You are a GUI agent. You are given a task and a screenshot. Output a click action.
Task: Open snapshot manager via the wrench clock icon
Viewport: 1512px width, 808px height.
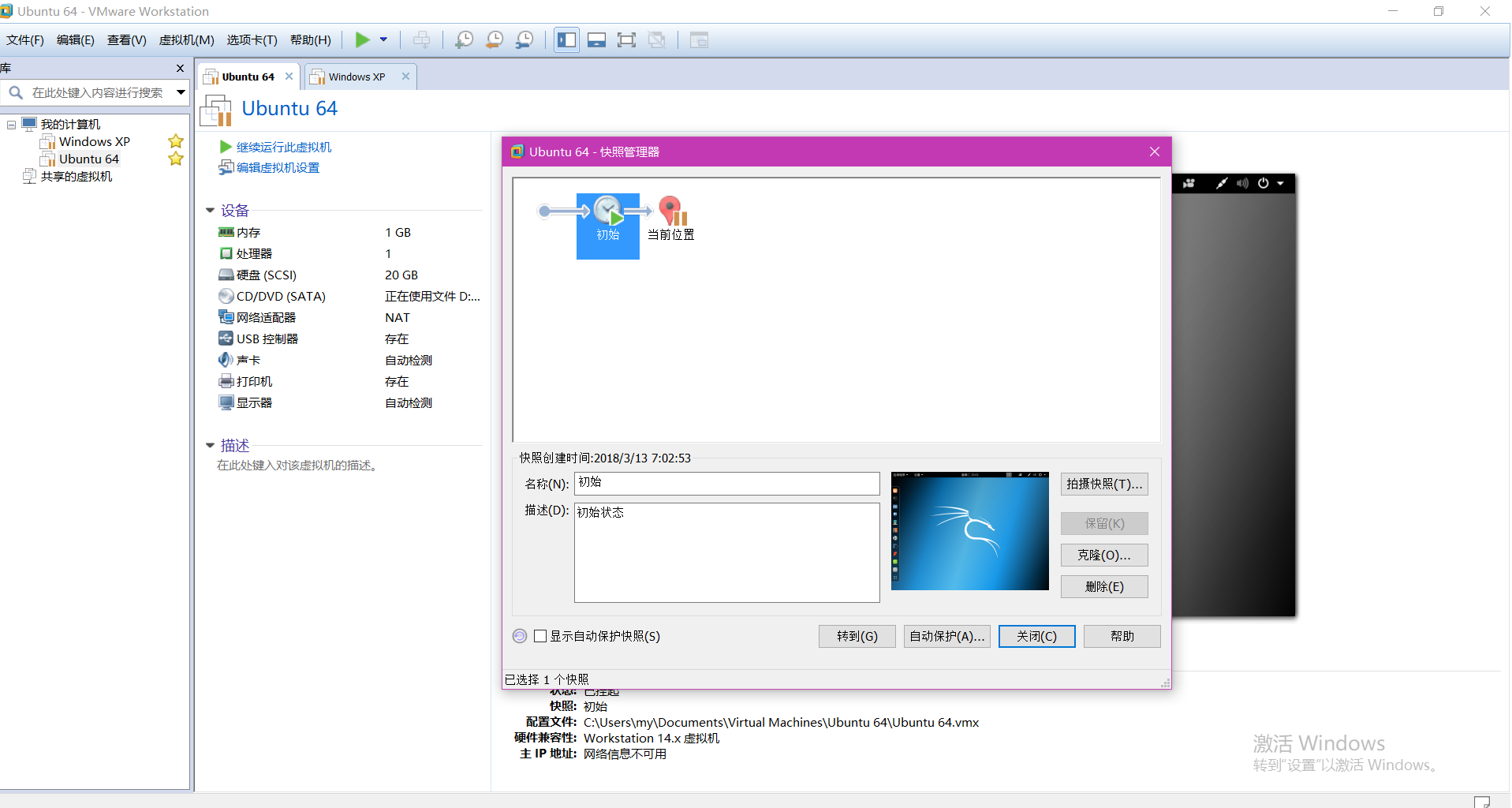(x=525, y=39)
